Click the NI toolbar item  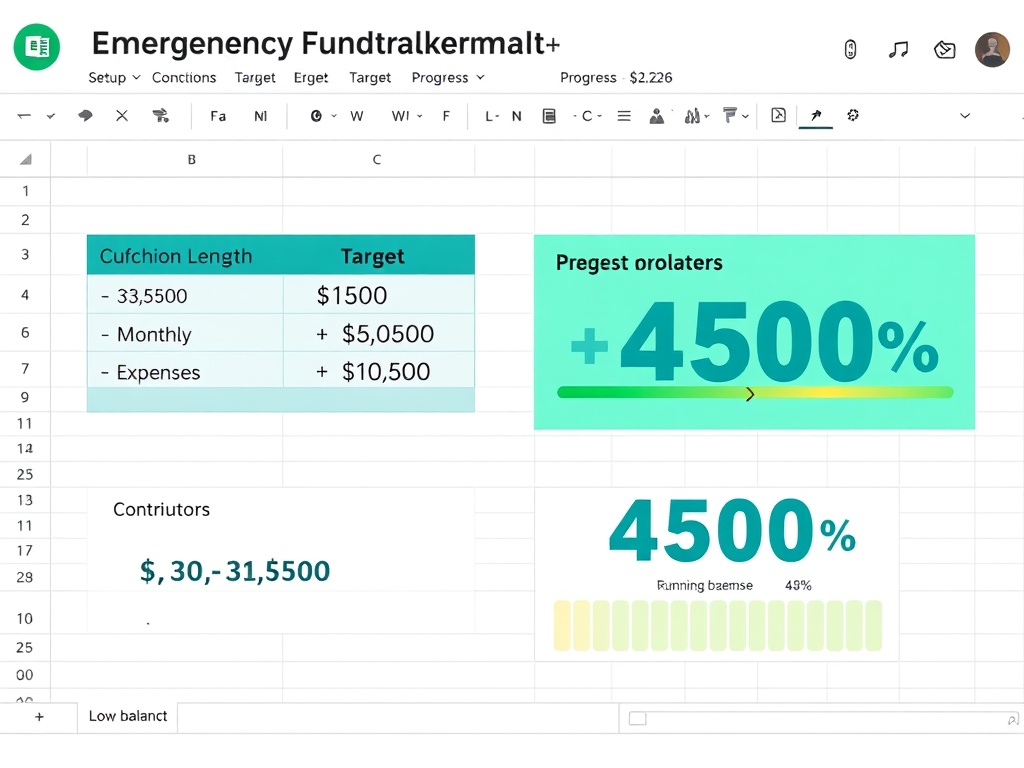(261, 116)
